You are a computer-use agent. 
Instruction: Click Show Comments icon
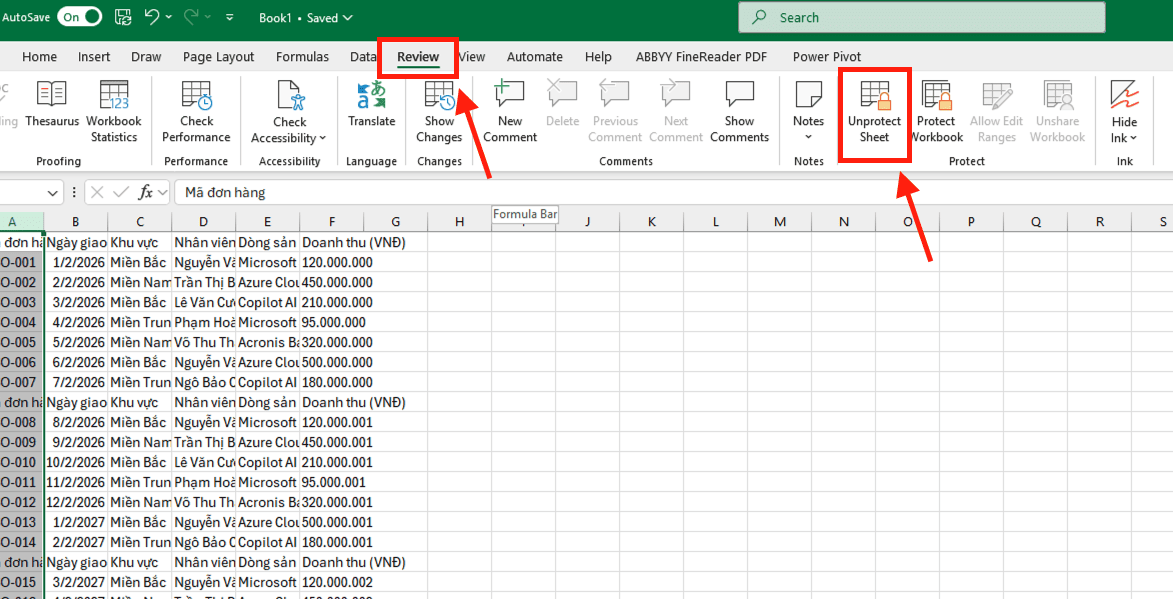tap(739, 112)
